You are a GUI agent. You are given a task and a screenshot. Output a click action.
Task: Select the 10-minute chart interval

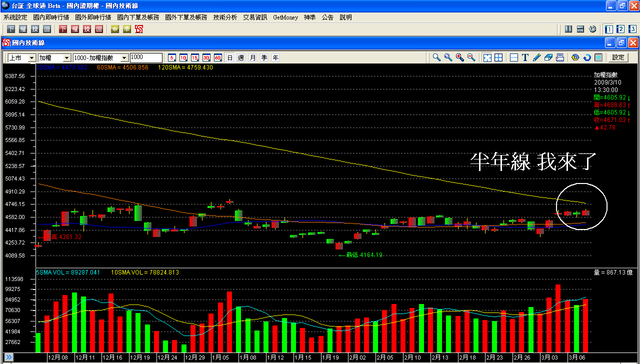click(183, 58)
